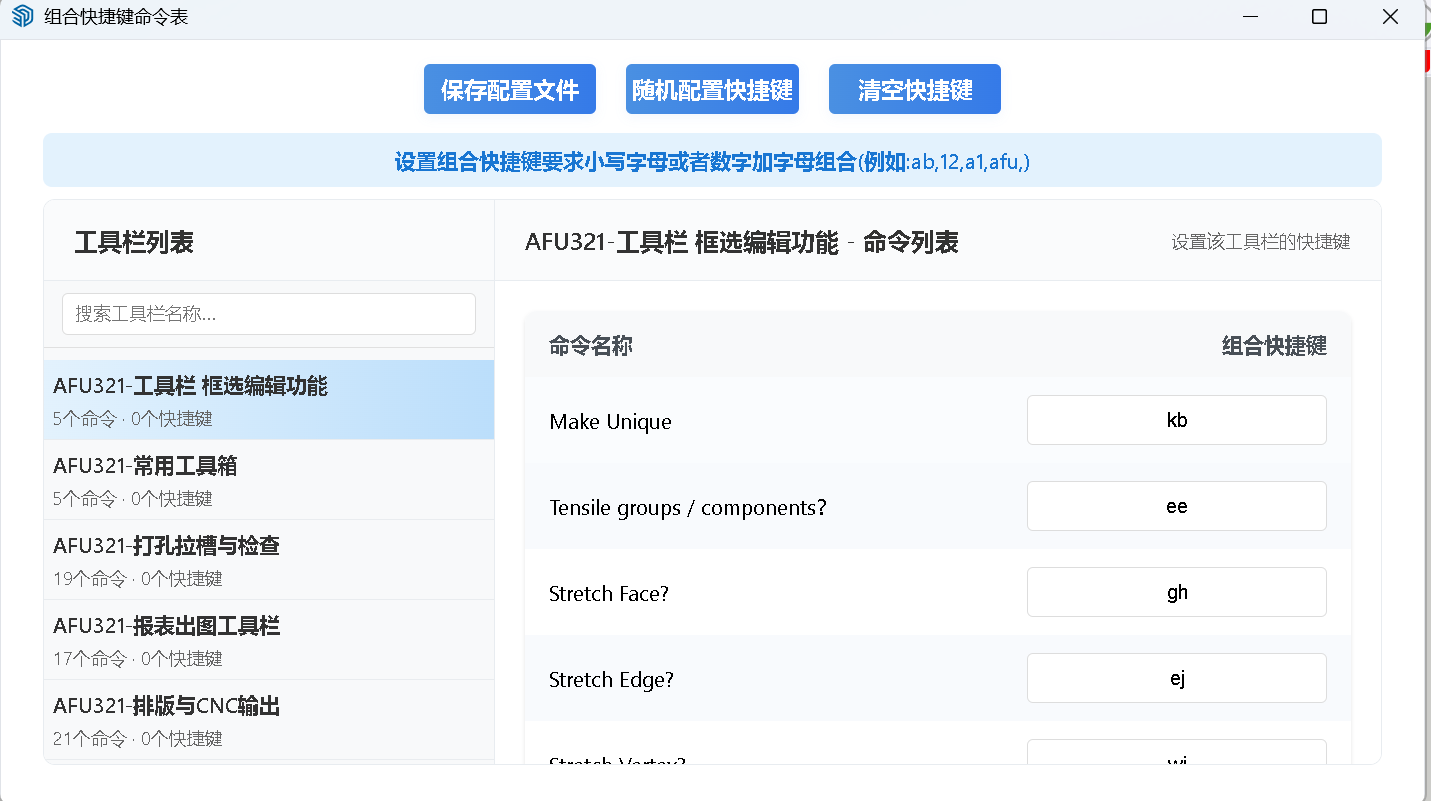The width and height of the screenshot is (1431, 801).
Task: Focus the 搜索工具栏名称 search field
Action: click(x=268, y=314)
